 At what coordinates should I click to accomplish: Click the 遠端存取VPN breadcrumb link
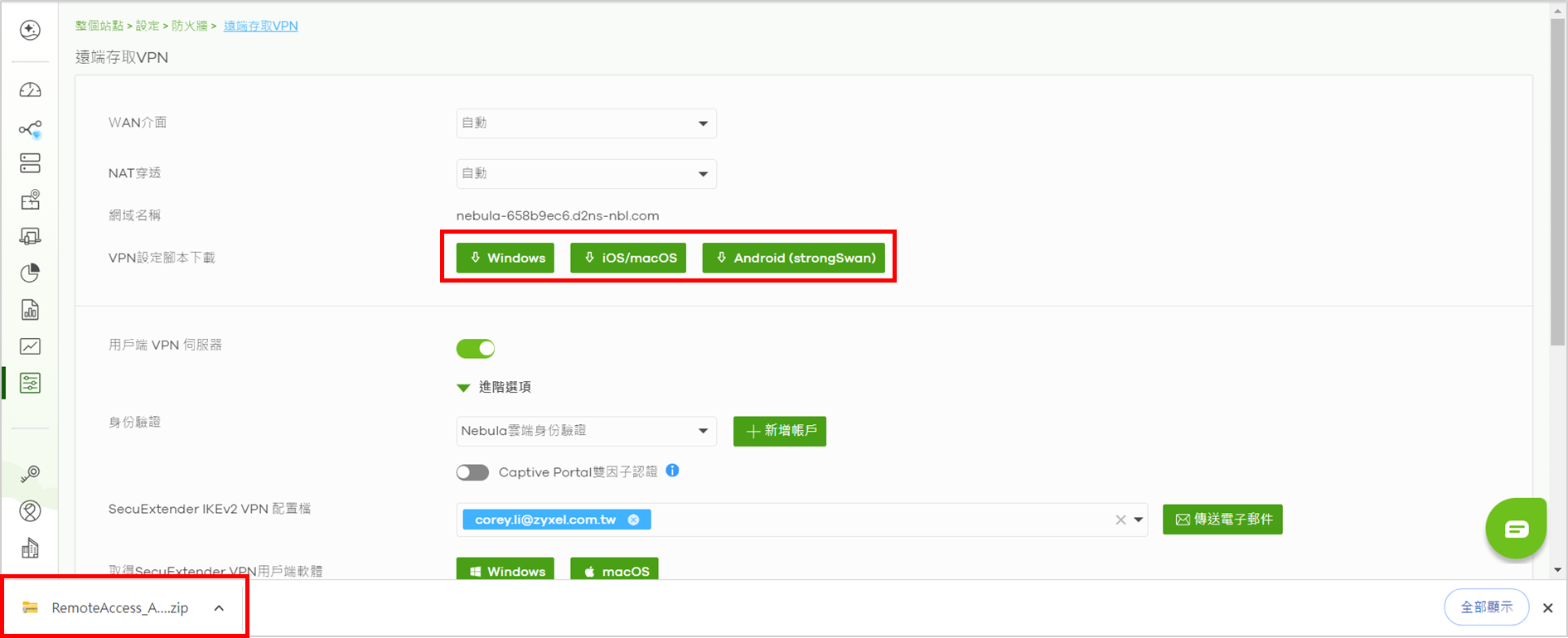(x=261, y=26)
